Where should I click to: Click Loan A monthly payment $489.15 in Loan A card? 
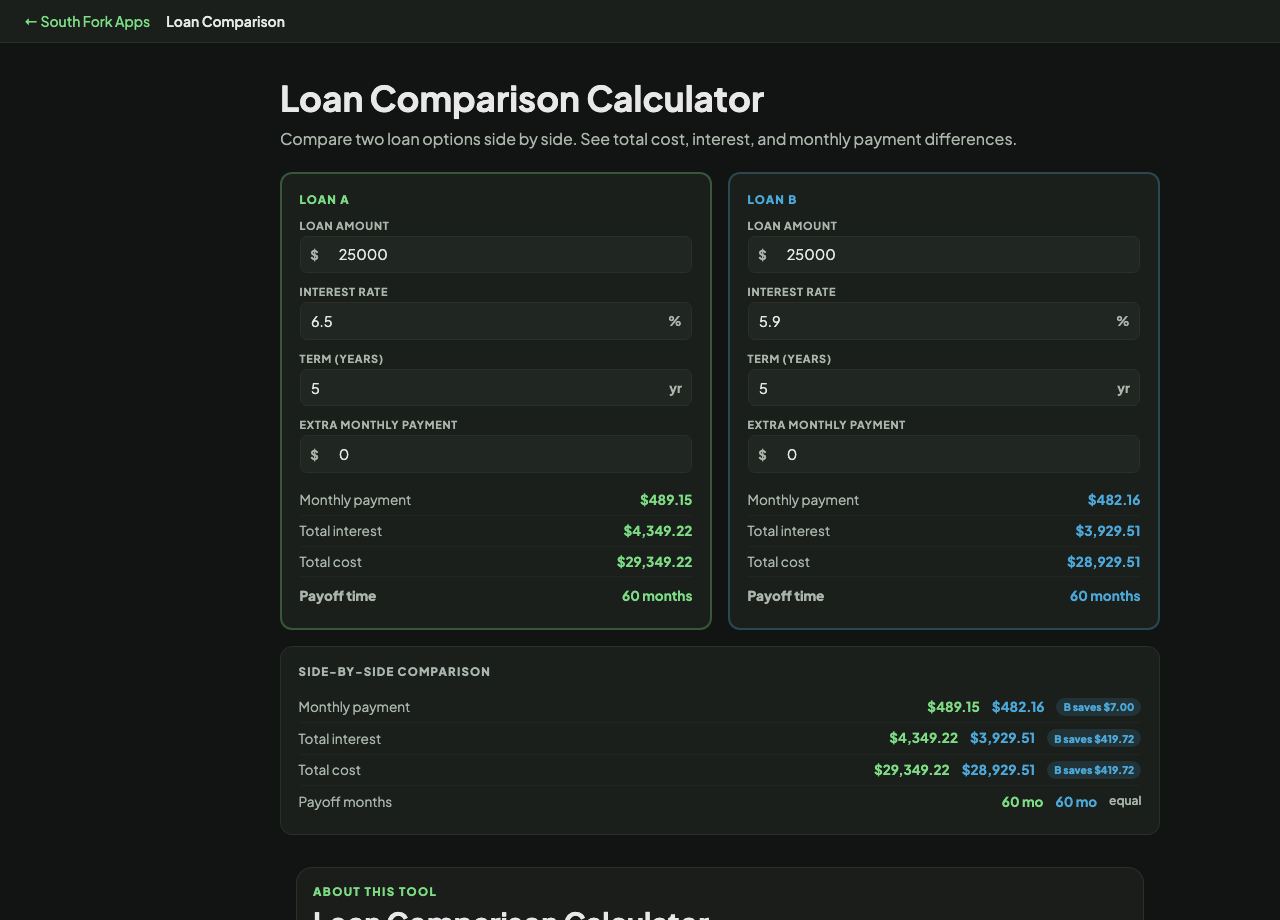point(666,500)
